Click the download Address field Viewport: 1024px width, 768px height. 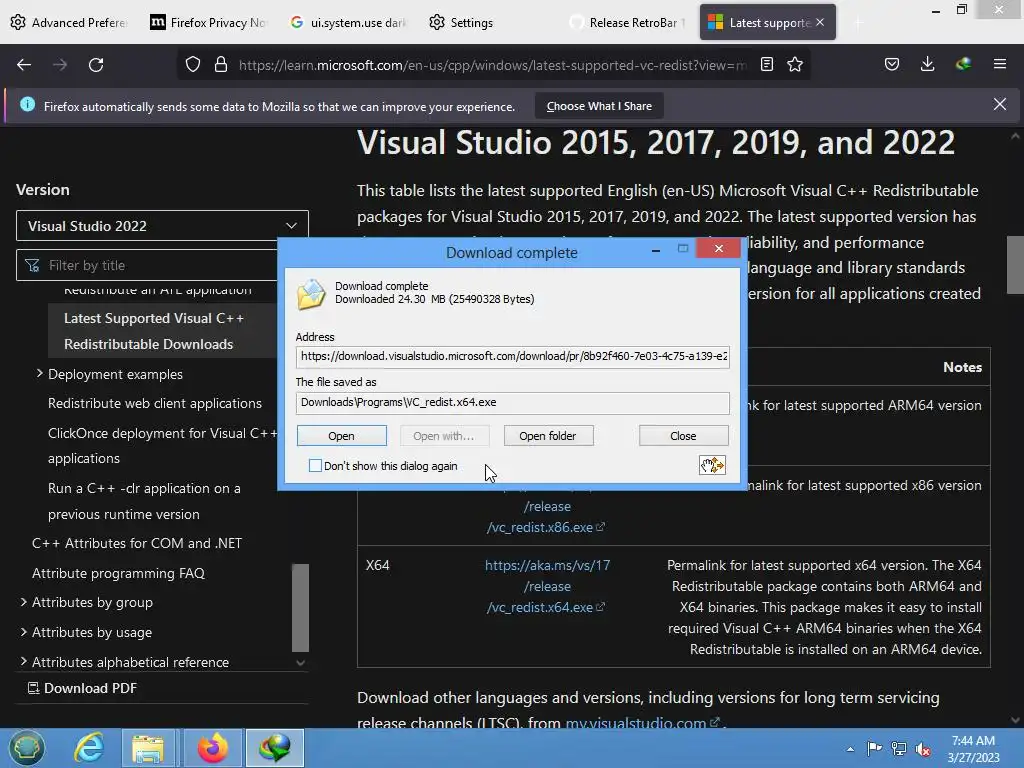pos(513,357)
